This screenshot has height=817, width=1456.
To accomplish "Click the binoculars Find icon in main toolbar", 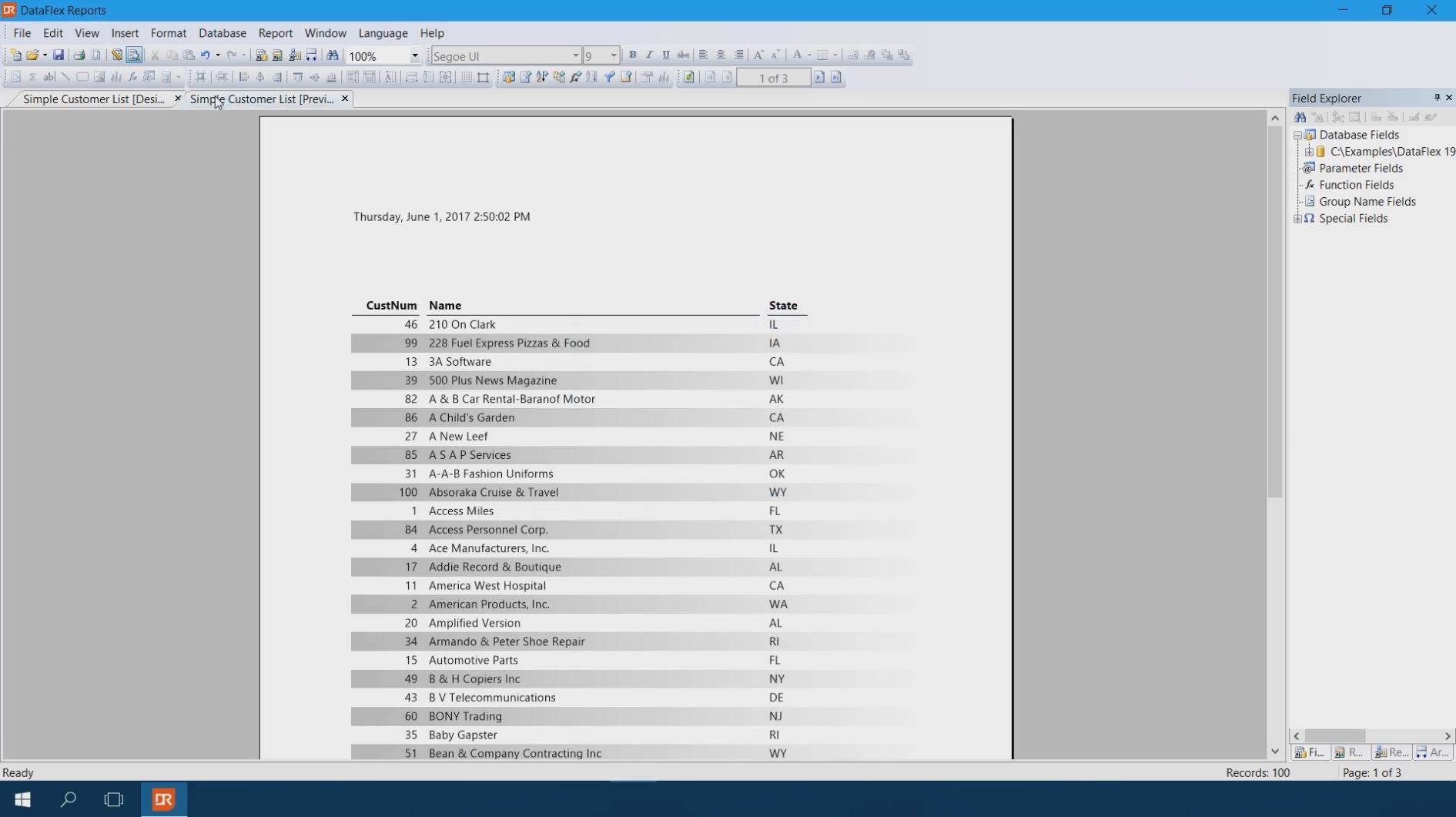I will point(333,55).
